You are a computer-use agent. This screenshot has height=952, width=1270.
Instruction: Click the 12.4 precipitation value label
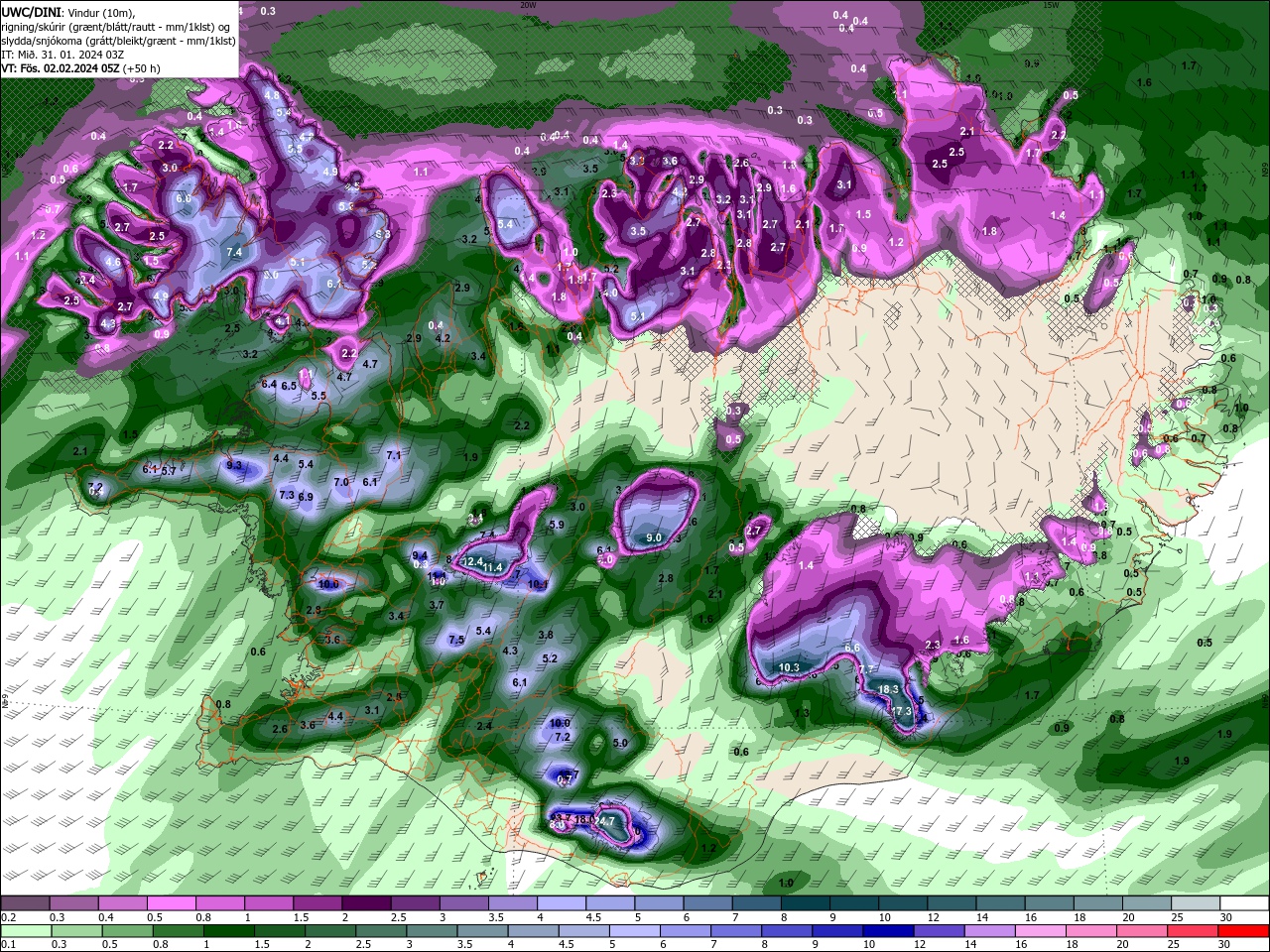(472, 561)
